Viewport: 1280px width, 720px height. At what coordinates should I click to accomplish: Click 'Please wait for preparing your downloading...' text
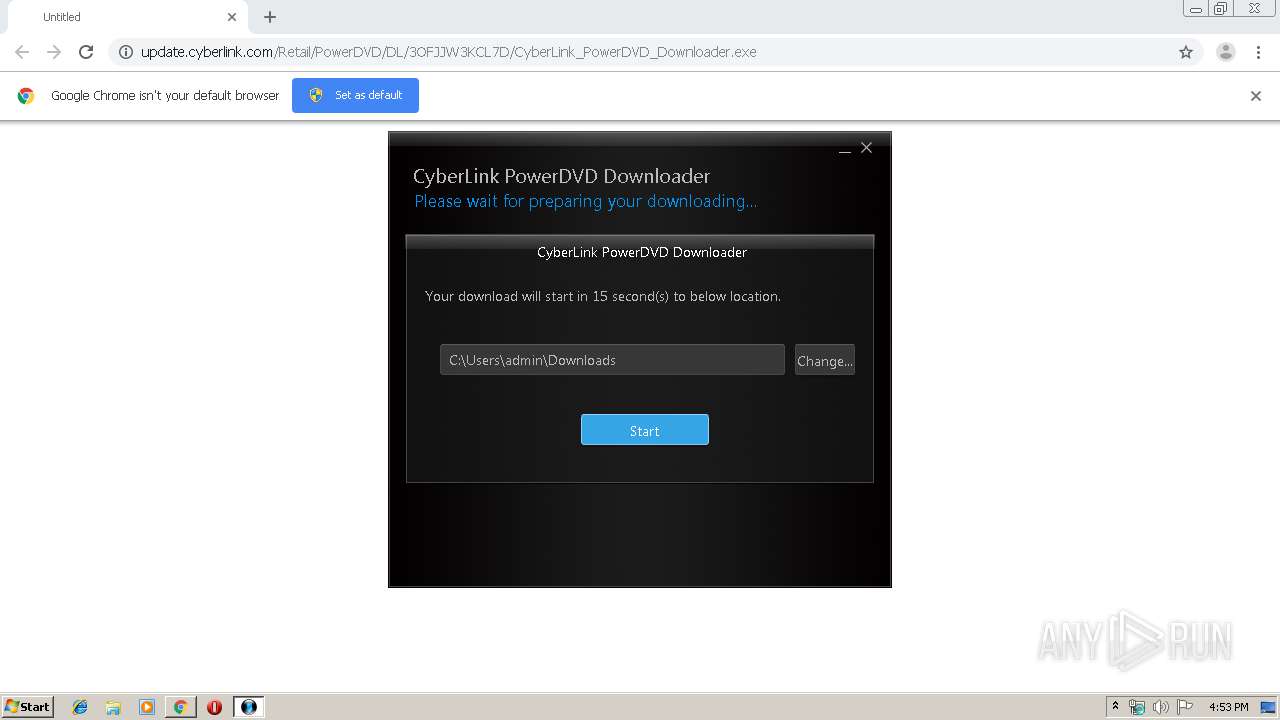click(585, 201)
